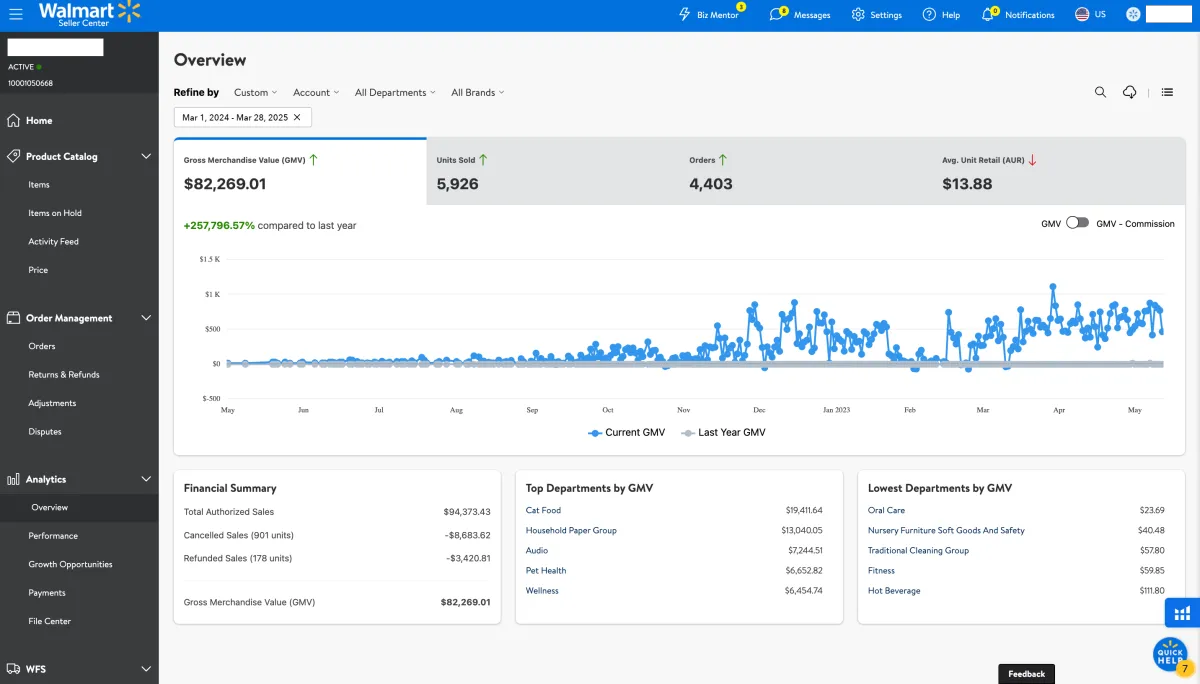This screenshot has width=1200, height=684.
Task: Open the Messages chat icon
Action: coord(777,15)
